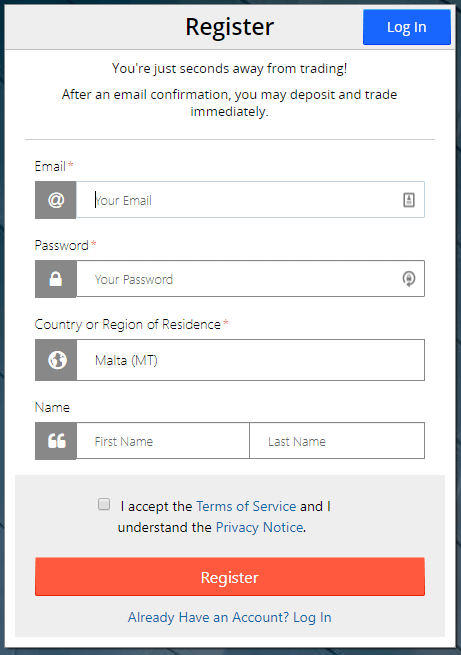The image size is (461, 655).
Task: Click the @ icon beside email field
Action: [x=56, y=200]
